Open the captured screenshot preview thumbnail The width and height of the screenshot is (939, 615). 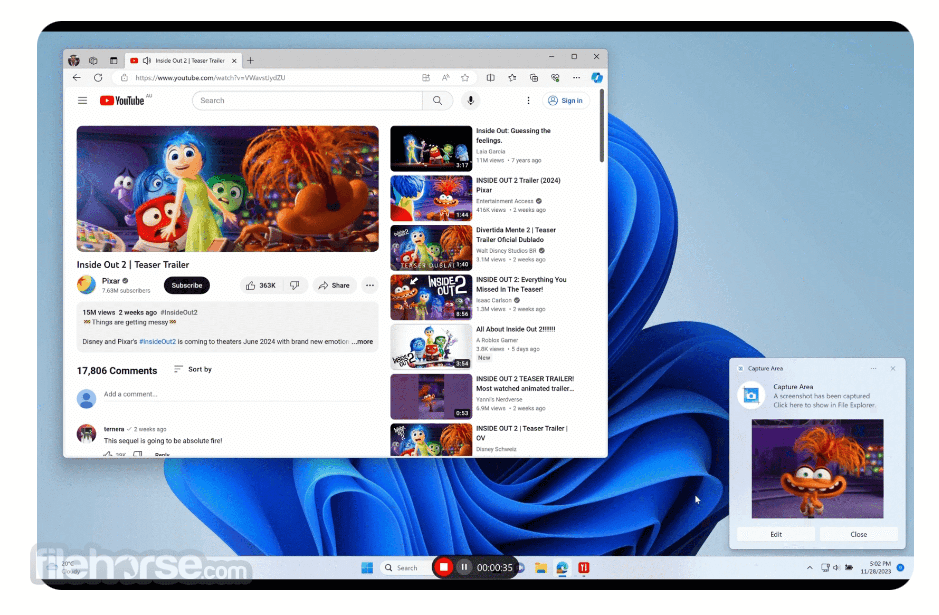coord(817,469)
